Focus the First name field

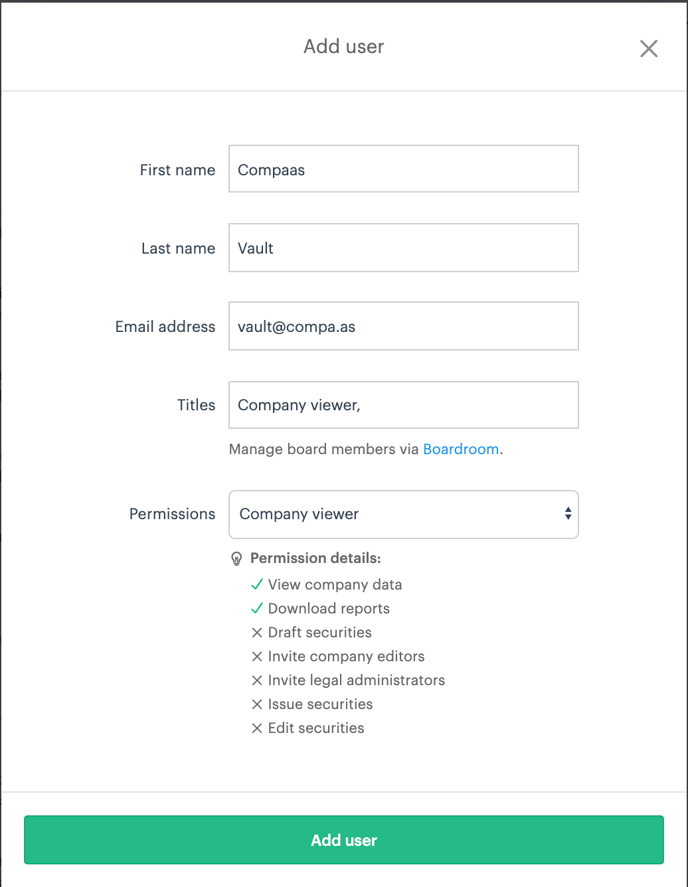[x=403, y=169]
